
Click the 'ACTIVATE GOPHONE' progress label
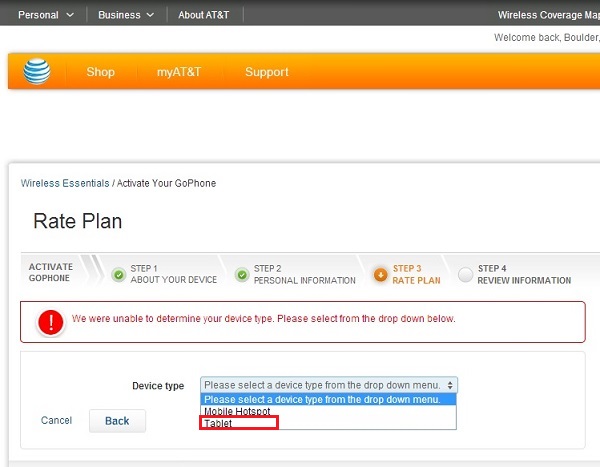point(51,272)
